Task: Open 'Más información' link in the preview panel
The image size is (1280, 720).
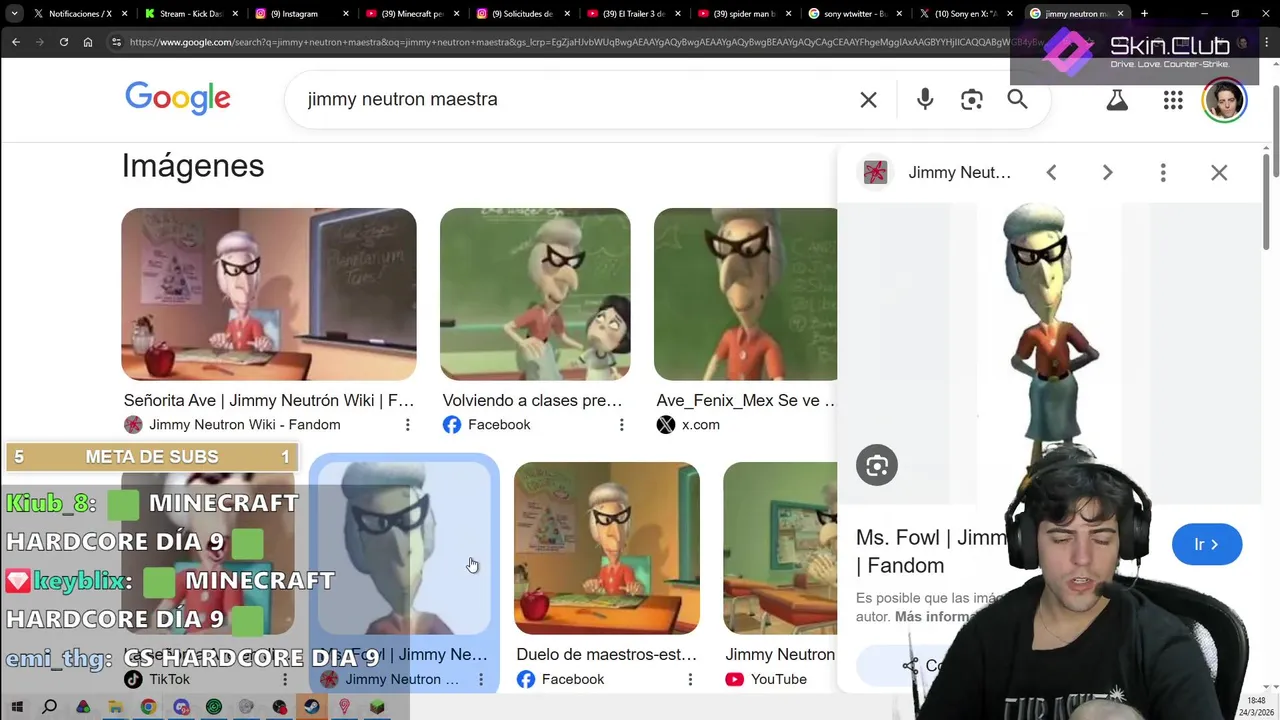Action: (935, 616)
